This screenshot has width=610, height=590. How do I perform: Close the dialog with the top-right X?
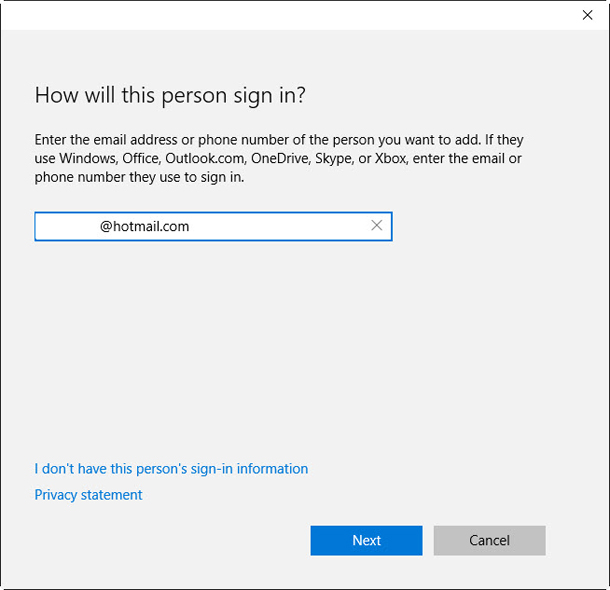(x=587, y=15)
